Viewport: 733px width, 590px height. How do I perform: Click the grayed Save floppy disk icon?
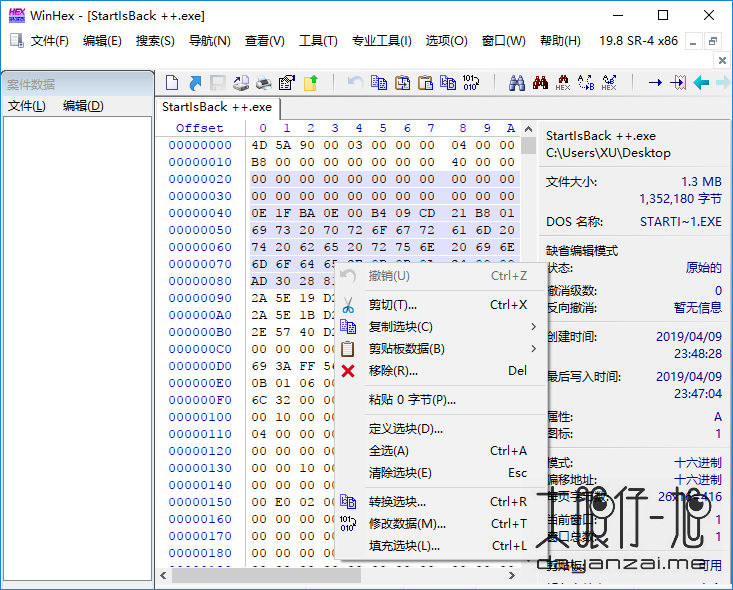217,83
